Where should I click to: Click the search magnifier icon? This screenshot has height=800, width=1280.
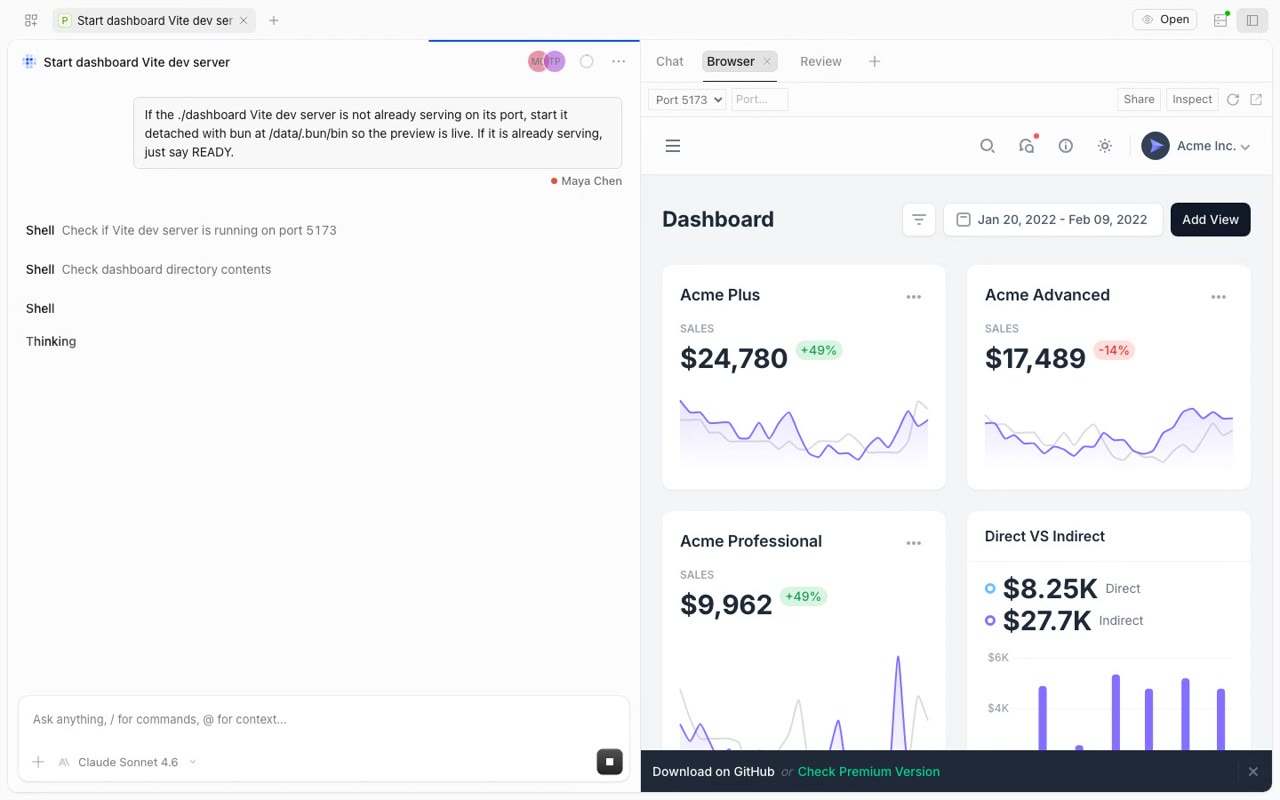[987, 146]
